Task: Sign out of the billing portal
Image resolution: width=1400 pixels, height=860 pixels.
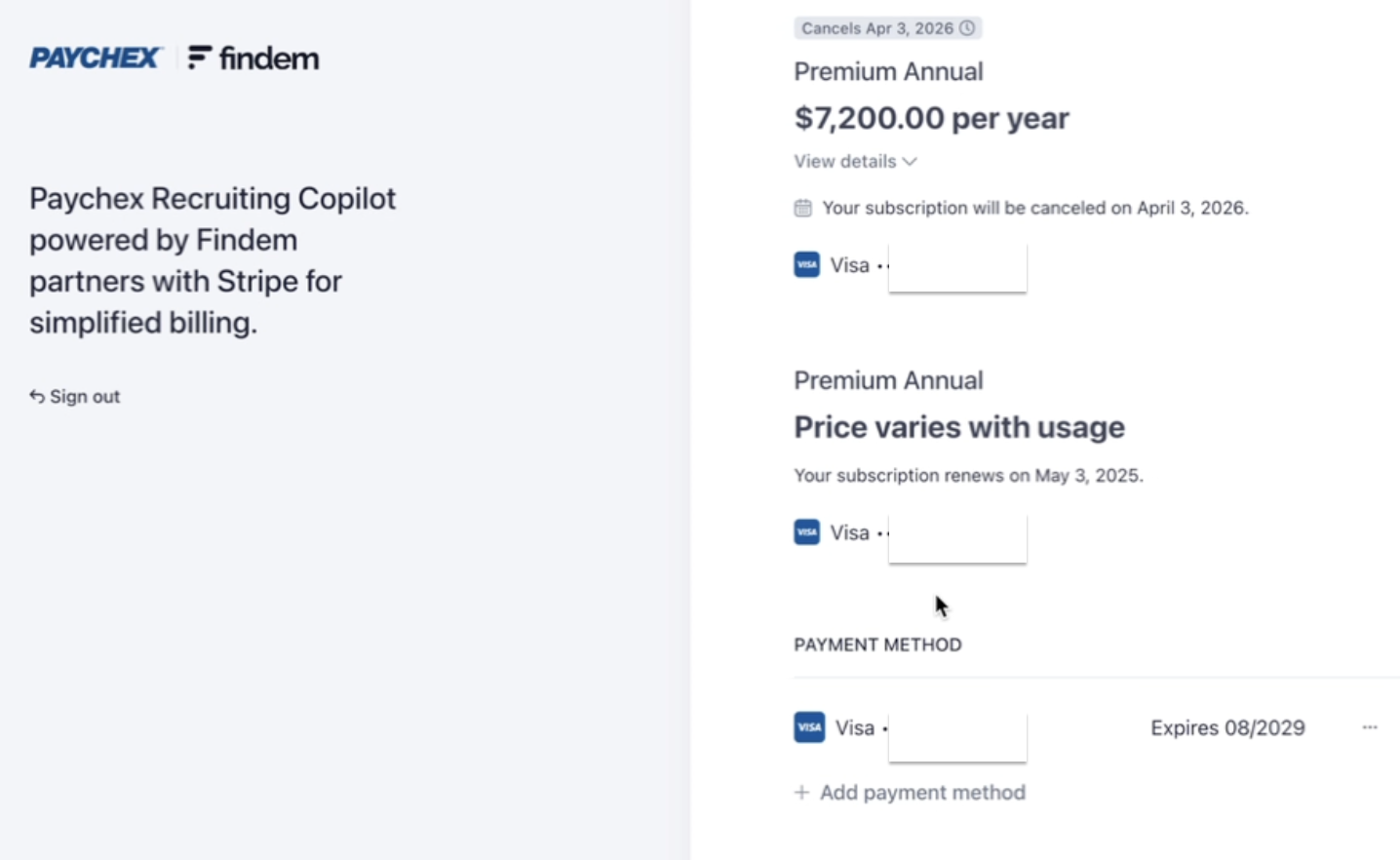Action: [75, 397]
